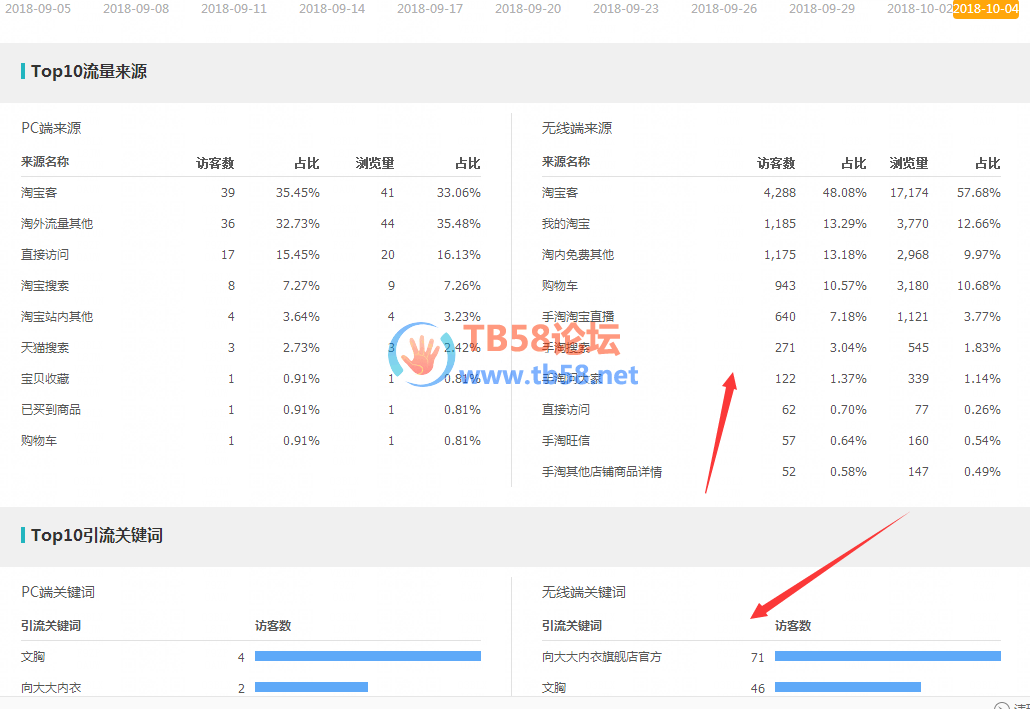Select the 48.08% share value
1030x709 pixels.
[x=845, y=193]
